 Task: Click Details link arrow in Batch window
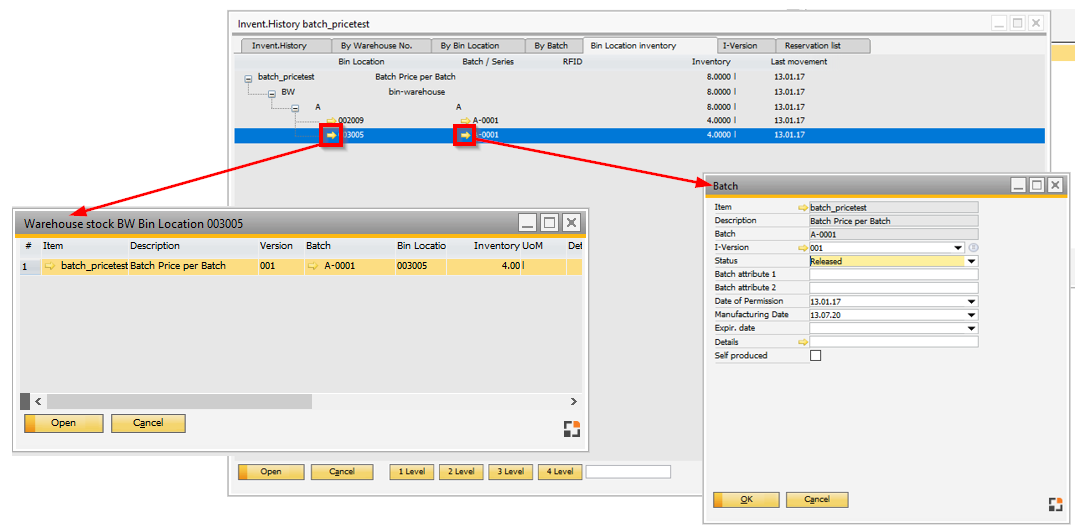802,342
